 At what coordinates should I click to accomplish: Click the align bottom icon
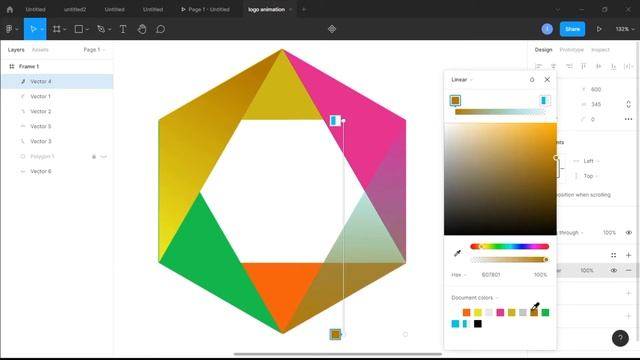point(613,66)
